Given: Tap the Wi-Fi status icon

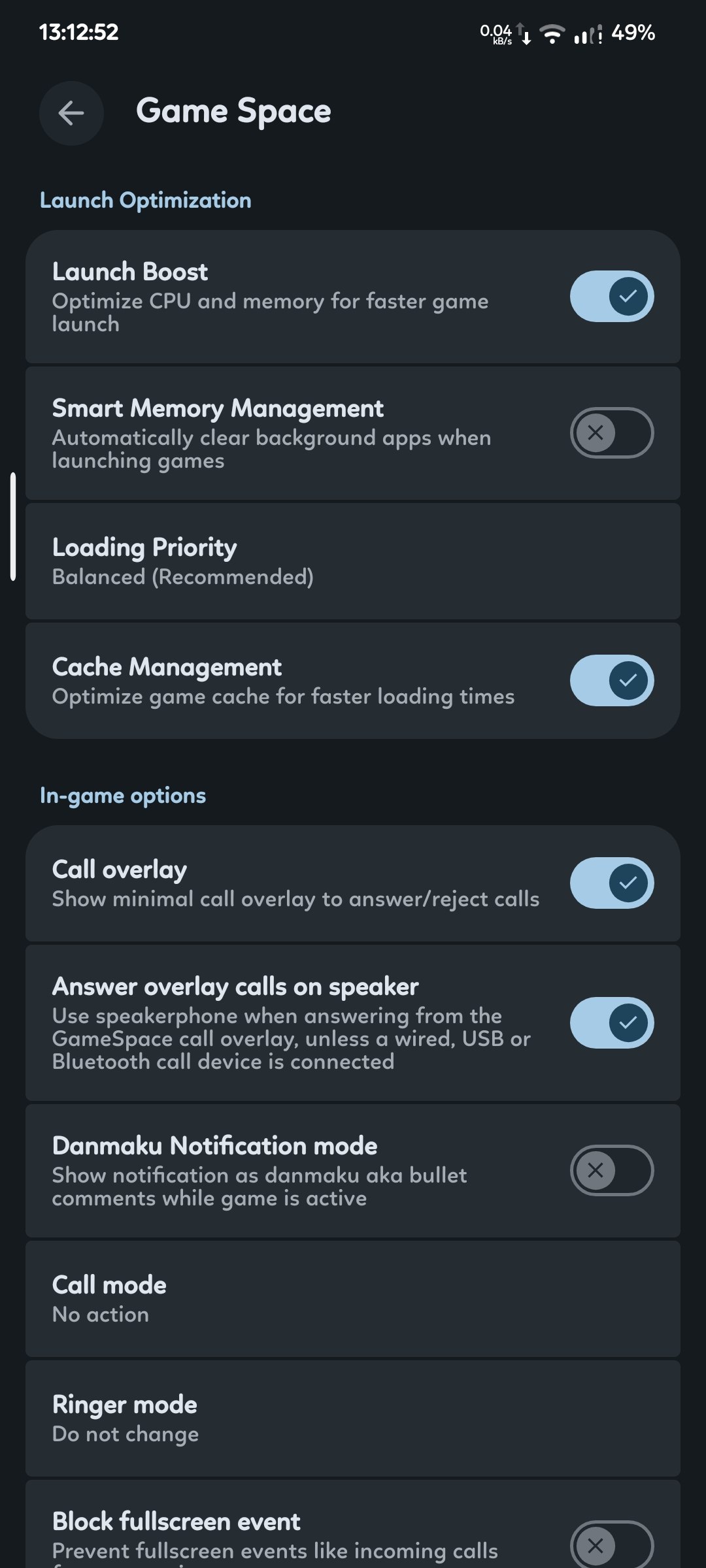Looking at the screenshot, I should tap(552, 33).
